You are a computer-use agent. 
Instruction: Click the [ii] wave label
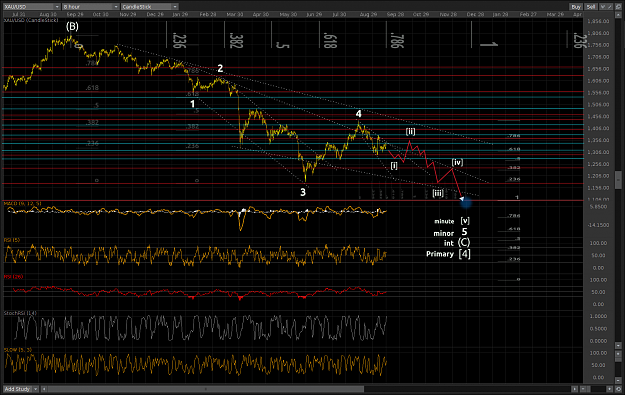(410, 132)
